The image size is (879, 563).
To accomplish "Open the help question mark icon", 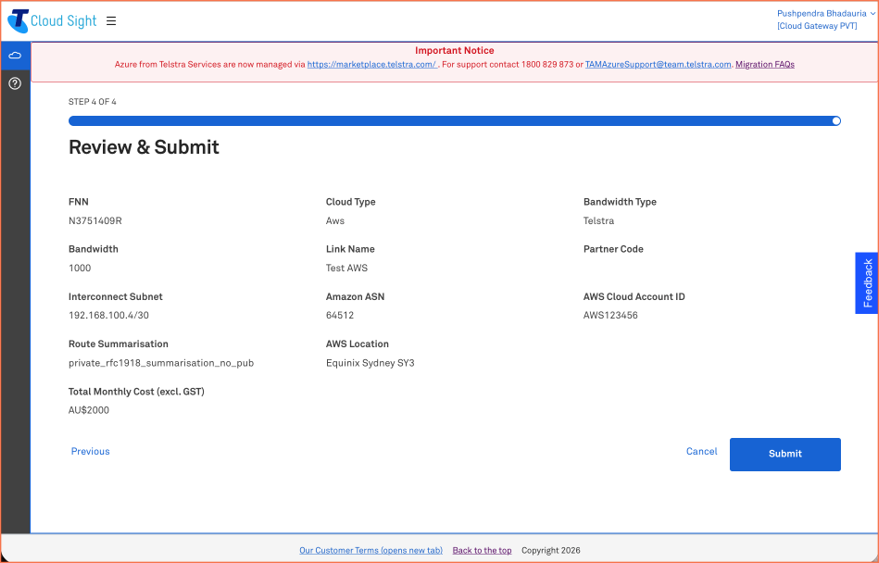I will (x=15, y=84).
